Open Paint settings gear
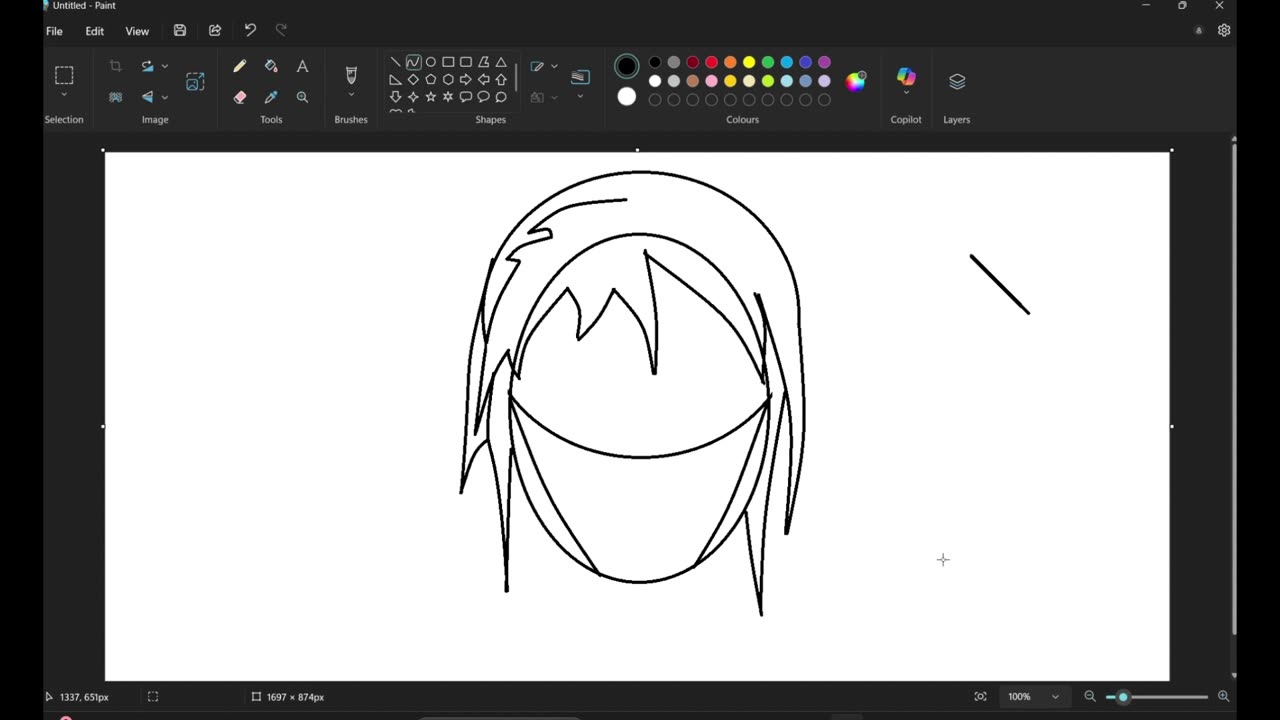This screenshot has width=1280, height=720. coord(1224,31)
